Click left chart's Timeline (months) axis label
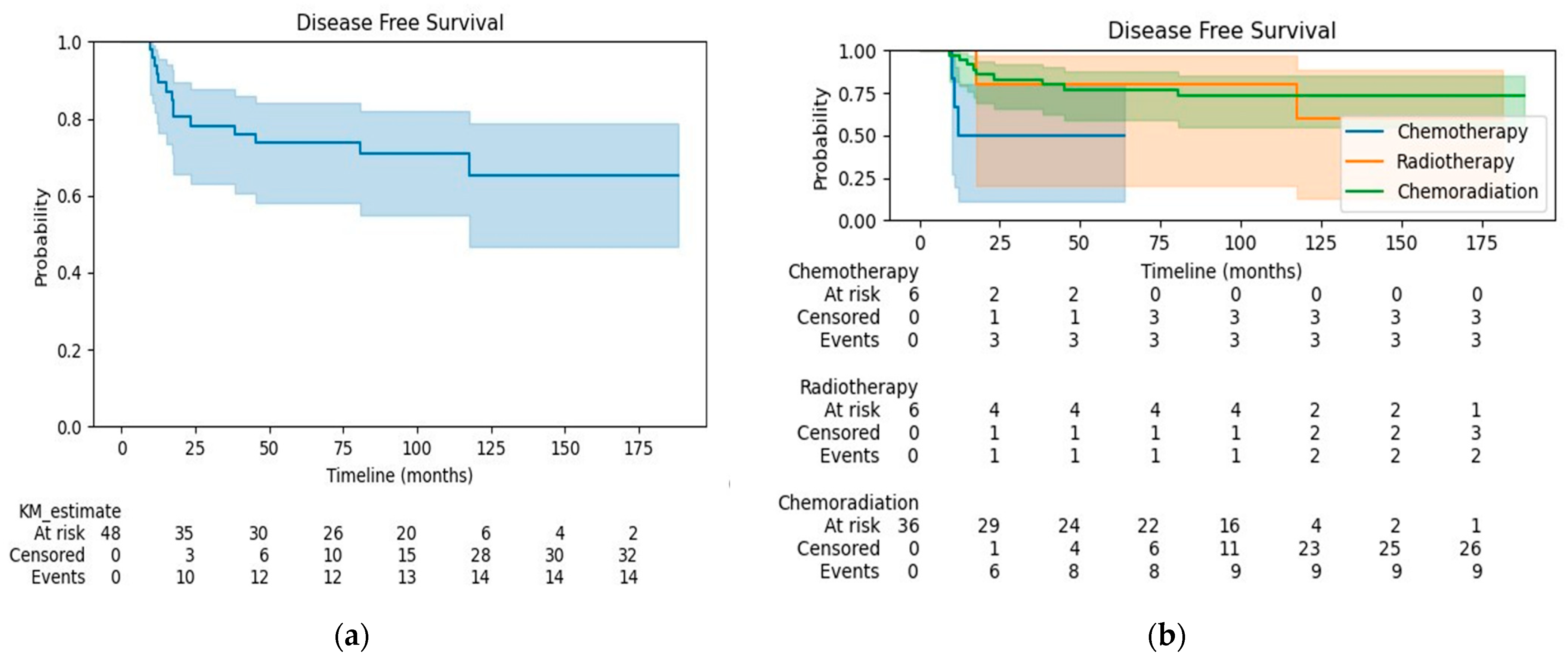 point(399,475)
